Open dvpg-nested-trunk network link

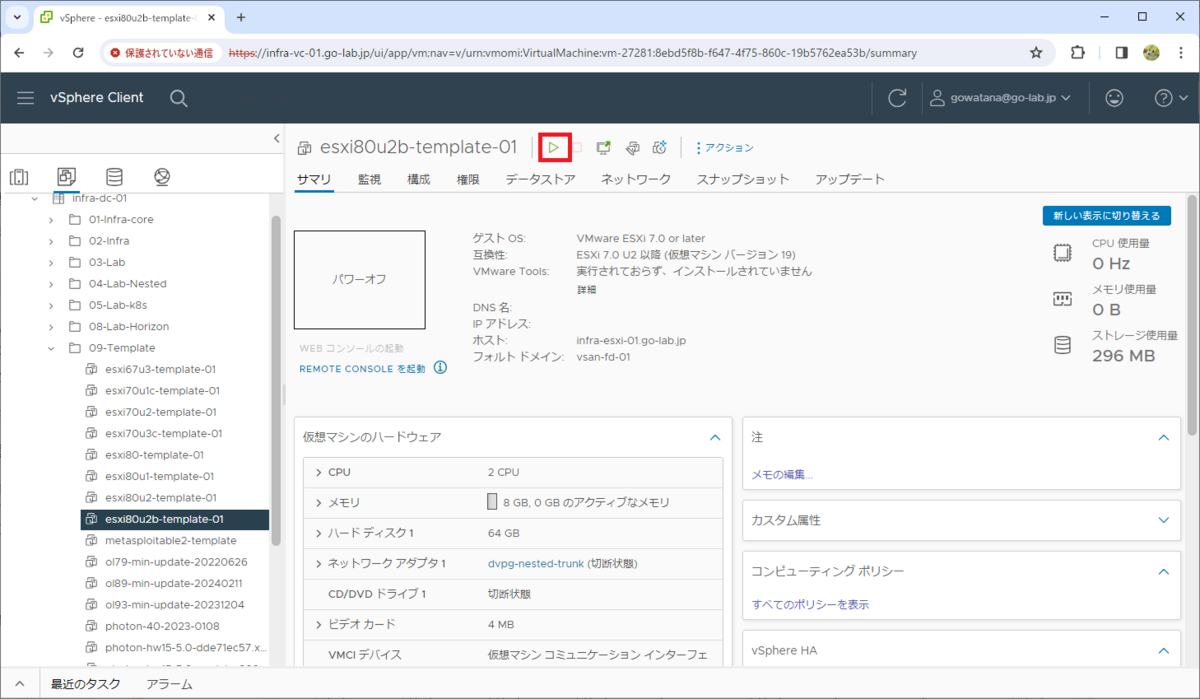pos(536,564)
